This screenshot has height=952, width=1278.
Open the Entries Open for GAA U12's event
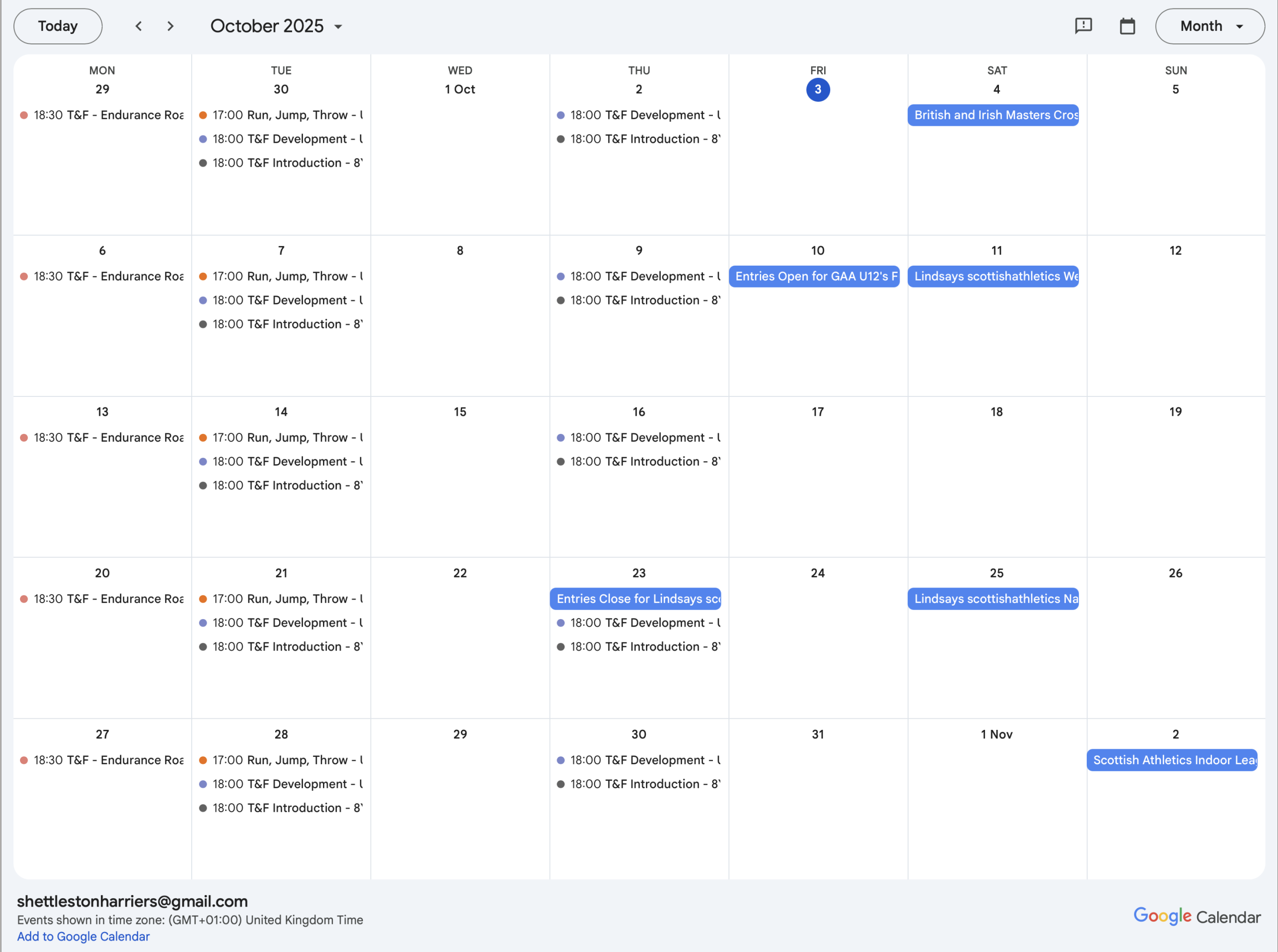pos(814,277)
